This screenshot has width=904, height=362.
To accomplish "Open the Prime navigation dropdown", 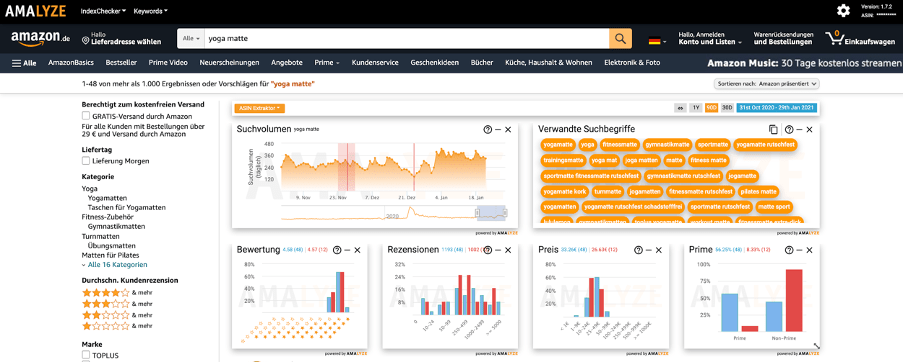I will pyautogui.click(x=327, y=63).
